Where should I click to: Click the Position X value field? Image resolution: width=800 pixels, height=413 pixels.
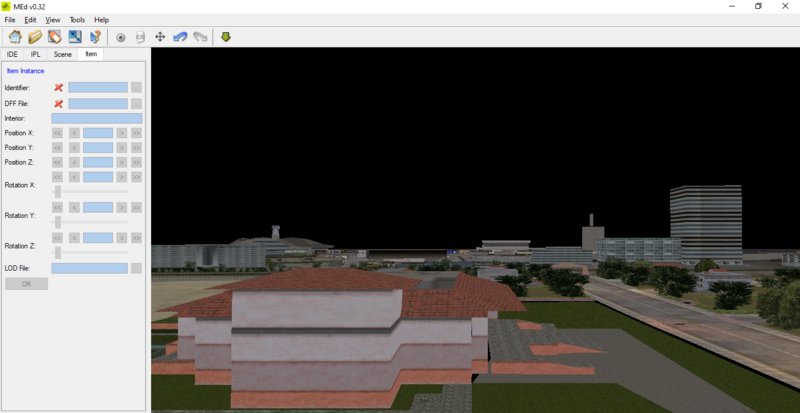click(x=98, y=133)
